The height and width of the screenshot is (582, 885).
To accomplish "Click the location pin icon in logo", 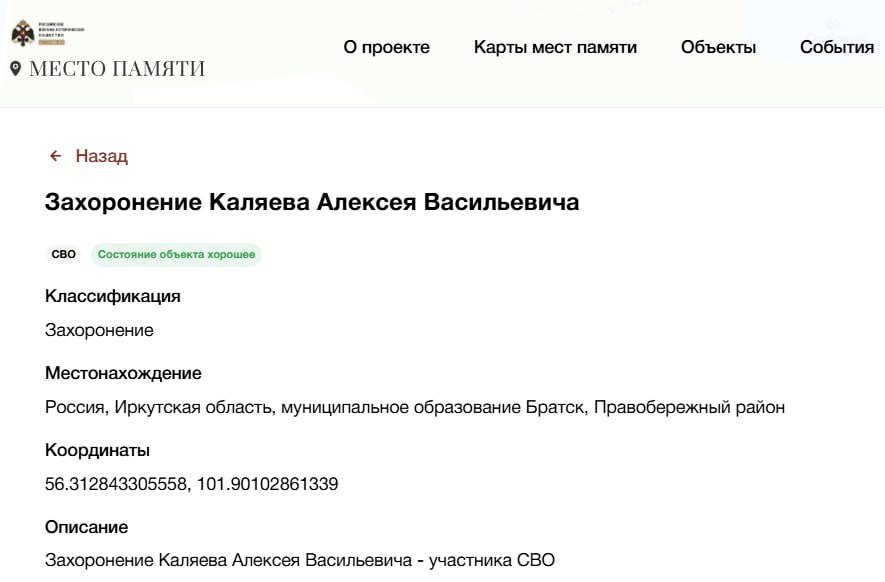I will (x=15, y=68).
